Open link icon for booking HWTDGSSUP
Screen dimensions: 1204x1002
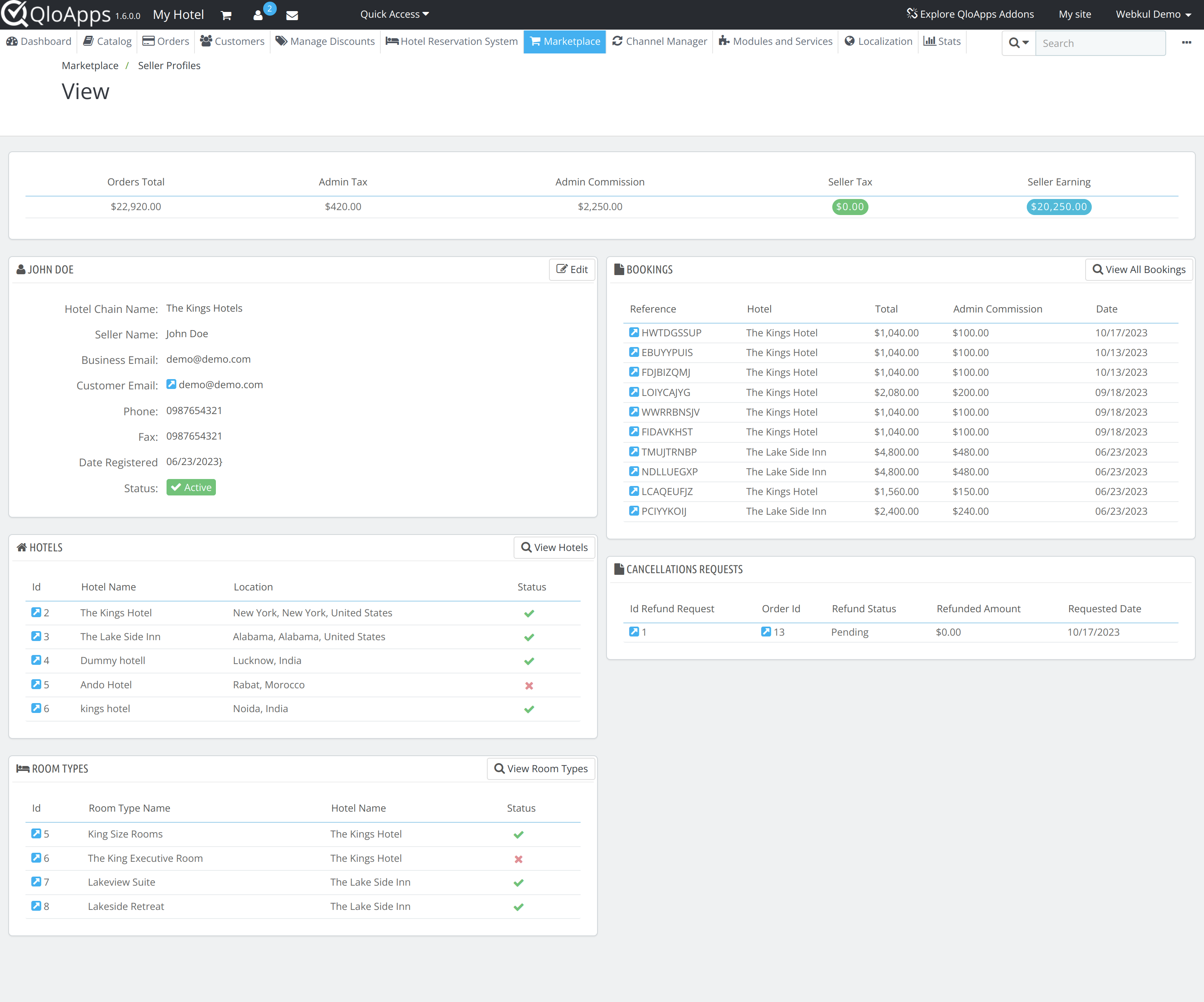point(634,333)
